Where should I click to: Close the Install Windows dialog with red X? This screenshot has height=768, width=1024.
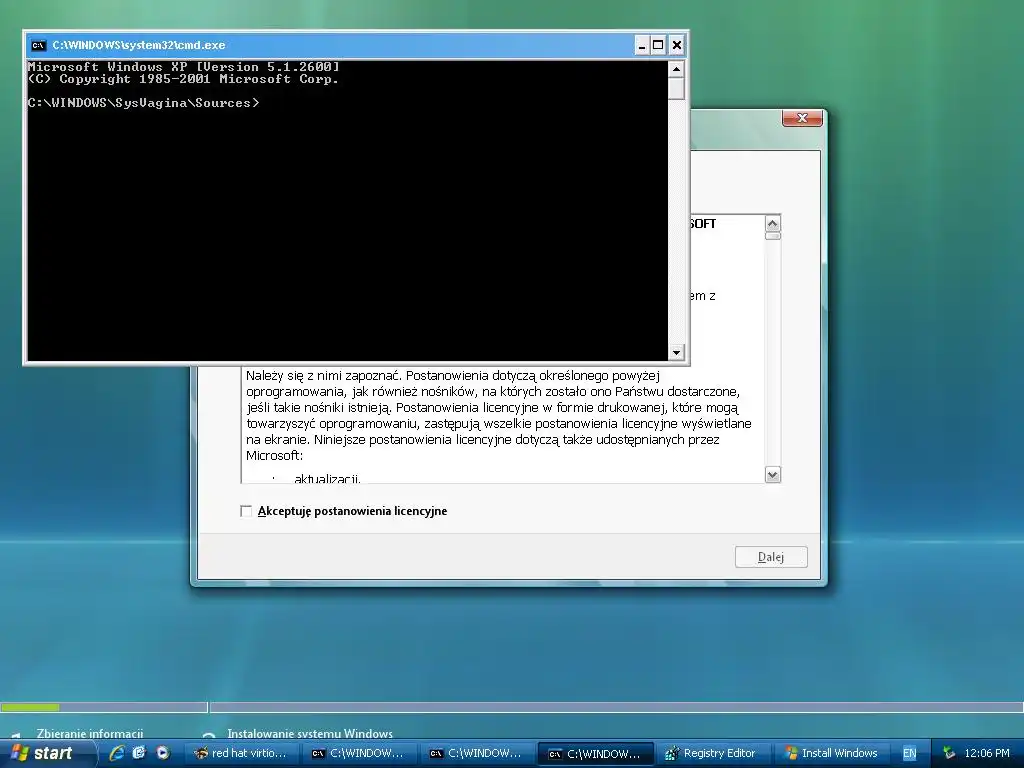click(802, 118)
